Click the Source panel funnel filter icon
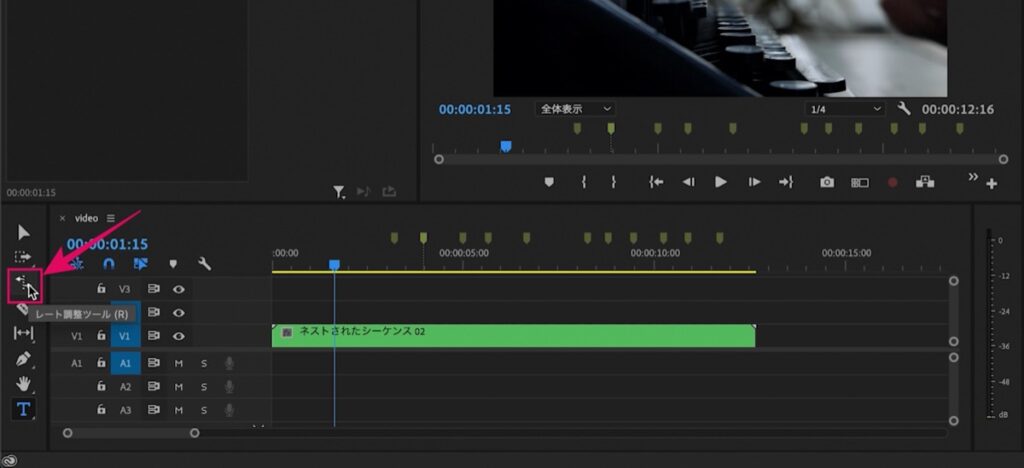Viewport: 1024px width, 468px height. coord(338,192)
